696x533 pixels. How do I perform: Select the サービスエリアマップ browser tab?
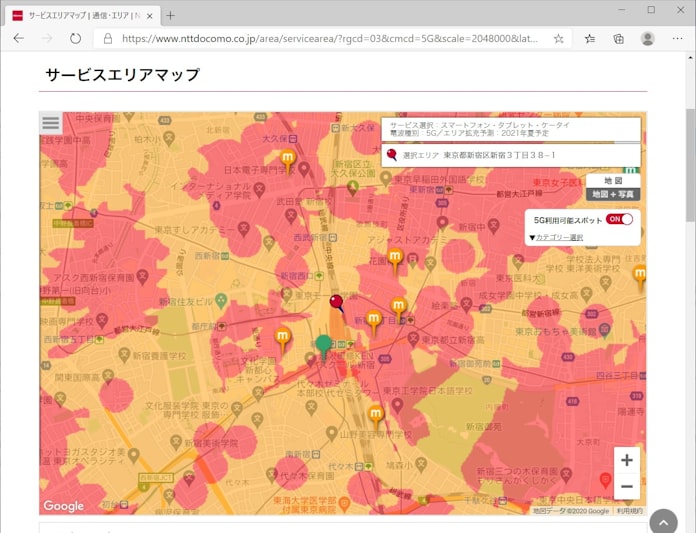(83, 16)
